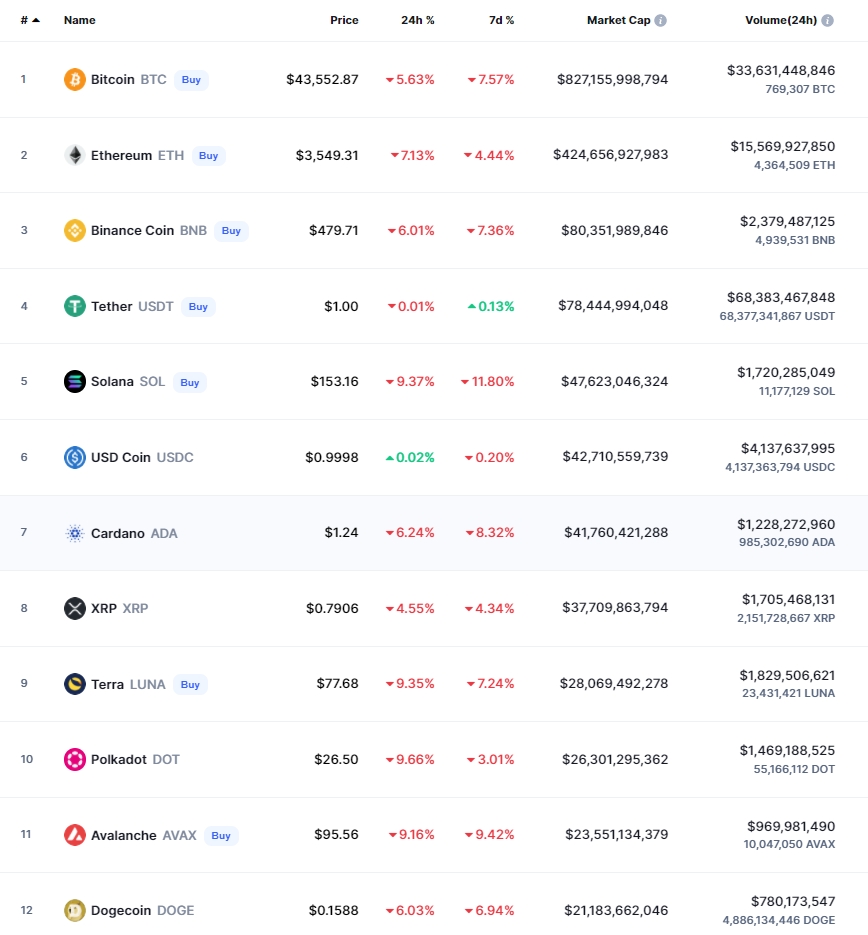Sort table by Price column header
The width and height of the screenshot is (868, 935).
[344, 20]
